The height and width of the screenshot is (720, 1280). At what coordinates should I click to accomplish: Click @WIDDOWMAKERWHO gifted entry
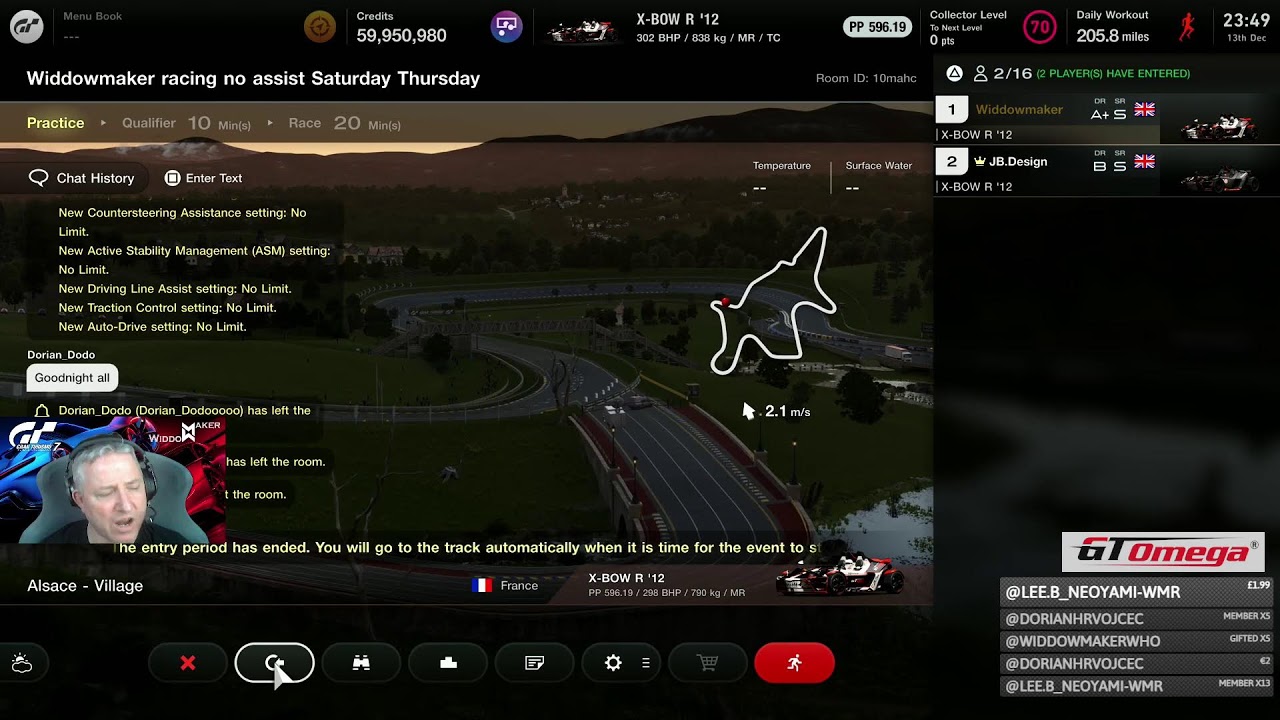pos(1138,641)
